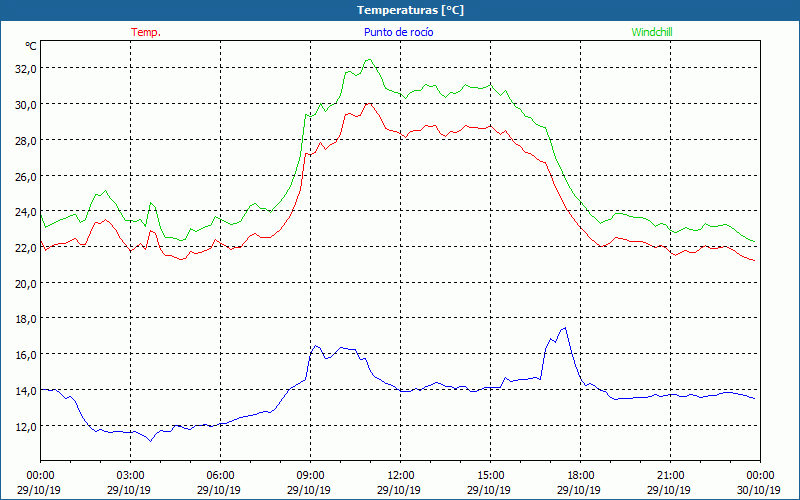Click the 12,0 y-axis value
The image size is (800, 500).
[x=26, y=426]
